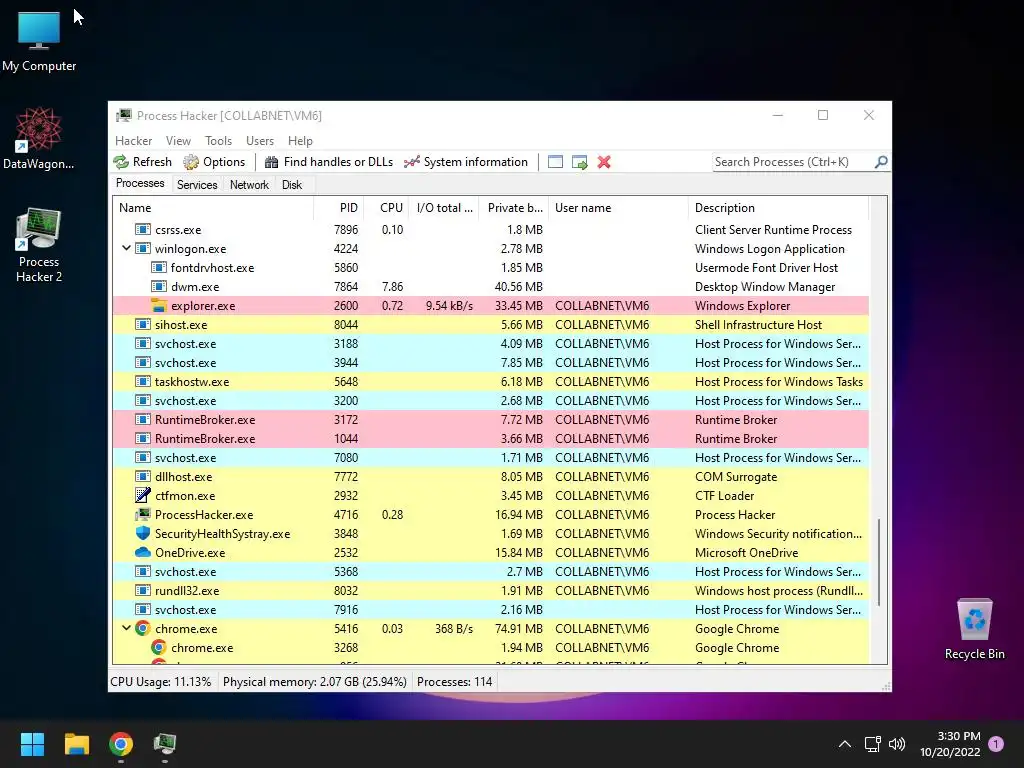
Task: Click the red X terminate icon
Action: (x=604, y=162)
